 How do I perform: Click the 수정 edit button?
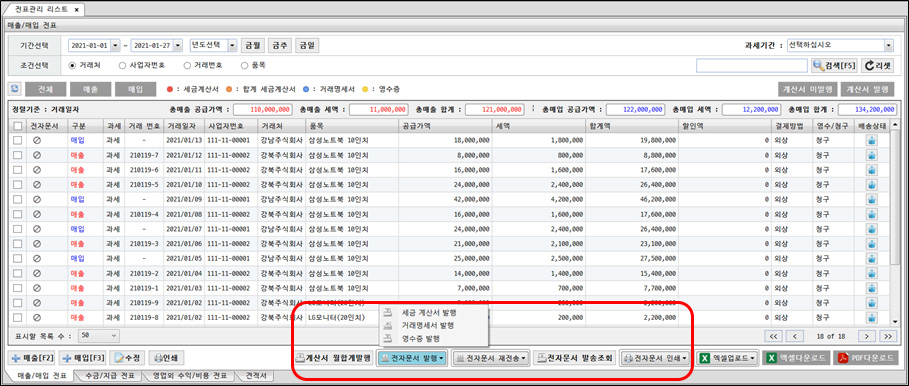(128, 358)
